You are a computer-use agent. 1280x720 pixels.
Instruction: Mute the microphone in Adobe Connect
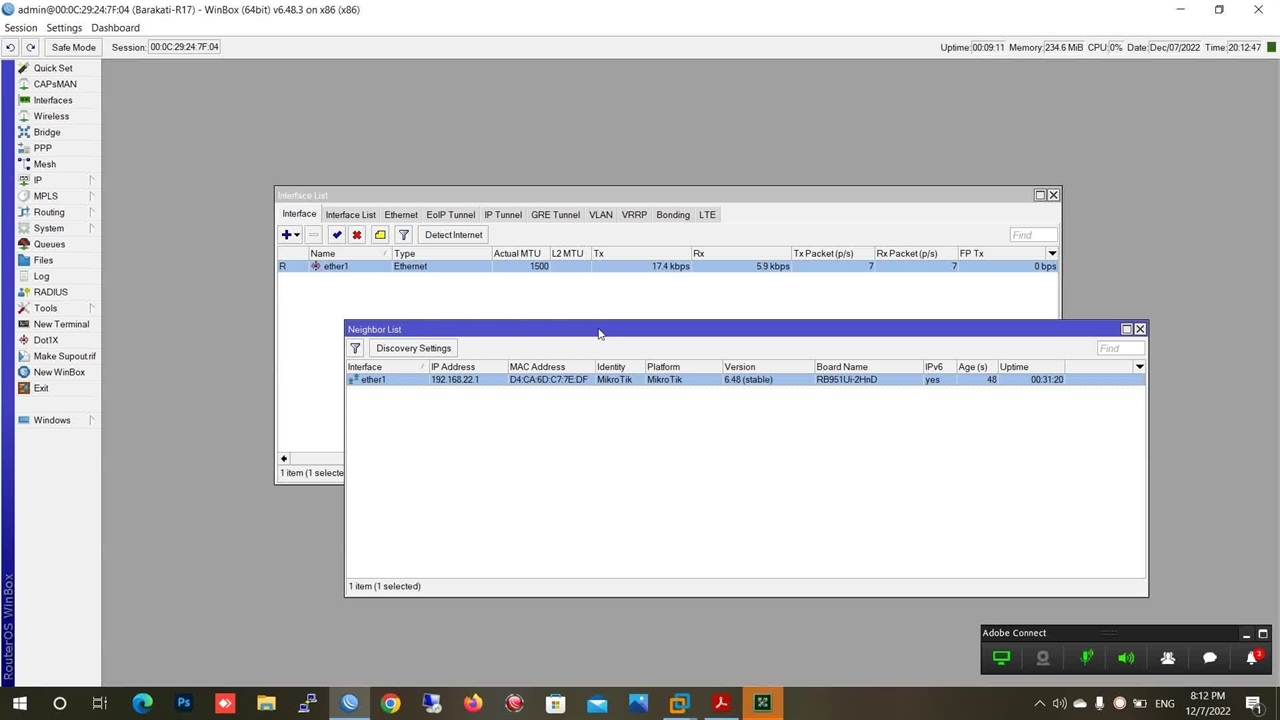(x=1085, y=658)
